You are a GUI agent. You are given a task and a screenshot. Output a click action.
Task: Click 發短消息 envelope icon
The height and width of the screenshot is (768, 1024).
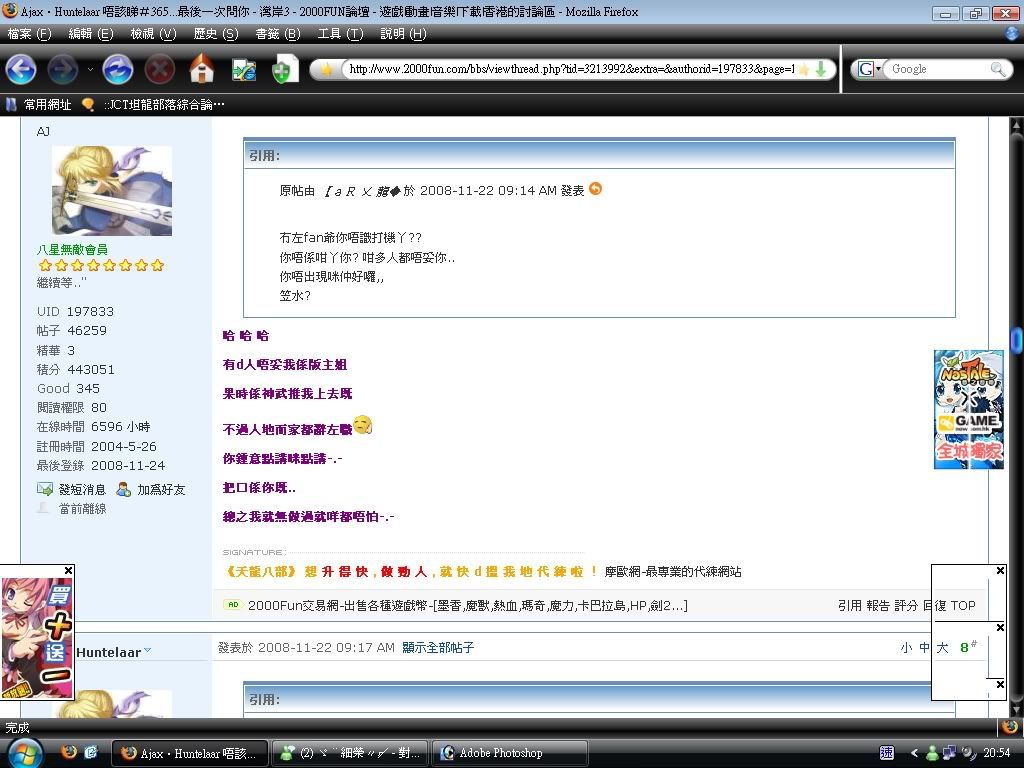point(45,489)
